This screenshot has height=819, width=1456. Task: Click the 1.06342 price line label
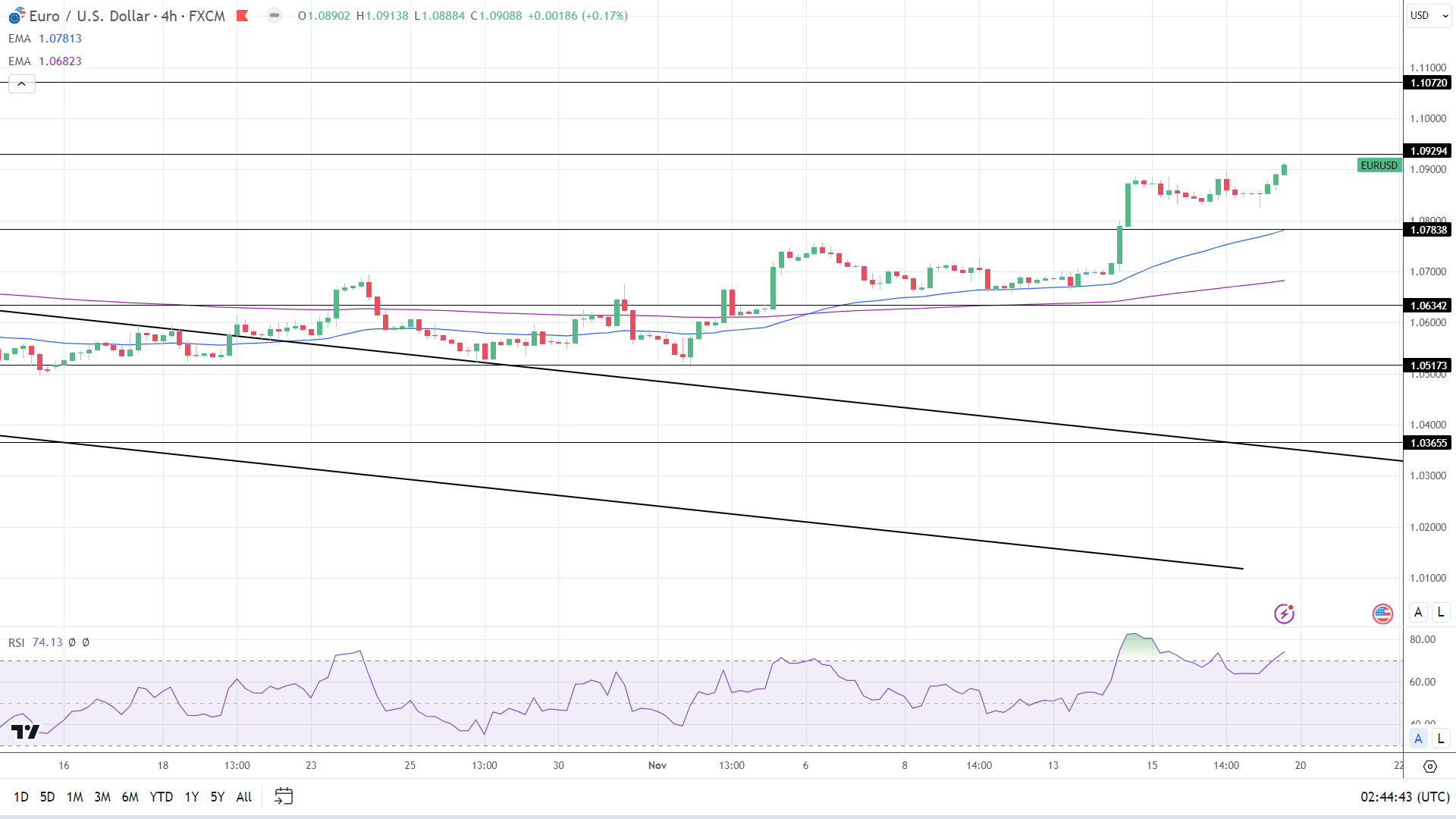(x=1428, y=306)
